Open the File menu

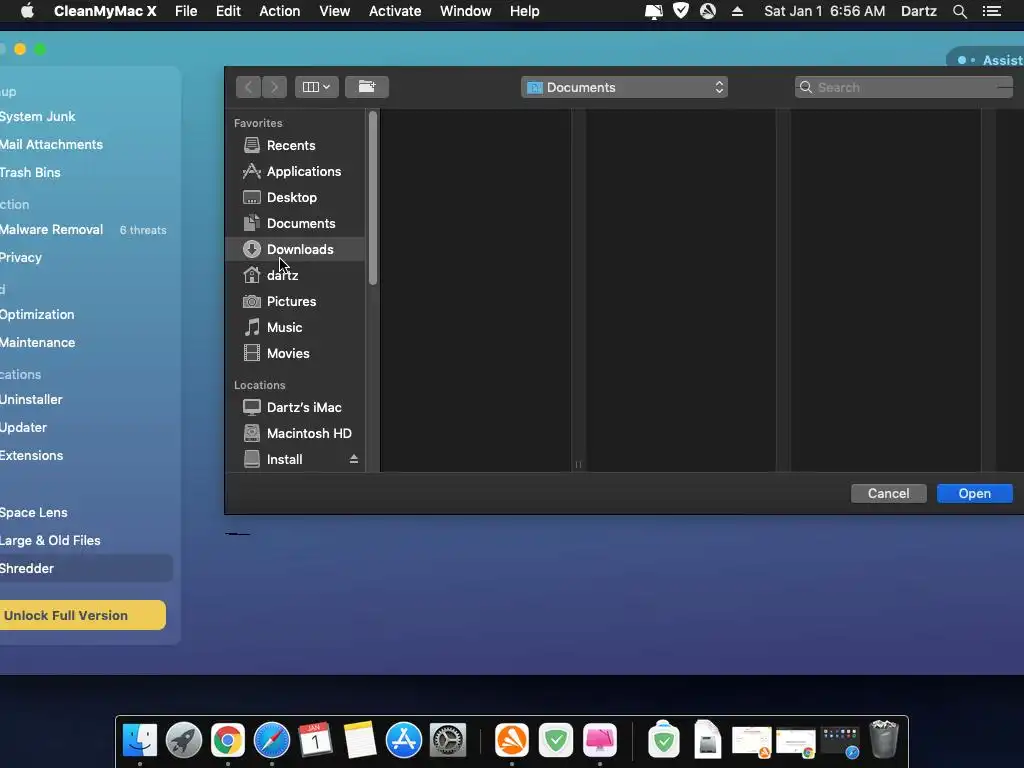186,11
